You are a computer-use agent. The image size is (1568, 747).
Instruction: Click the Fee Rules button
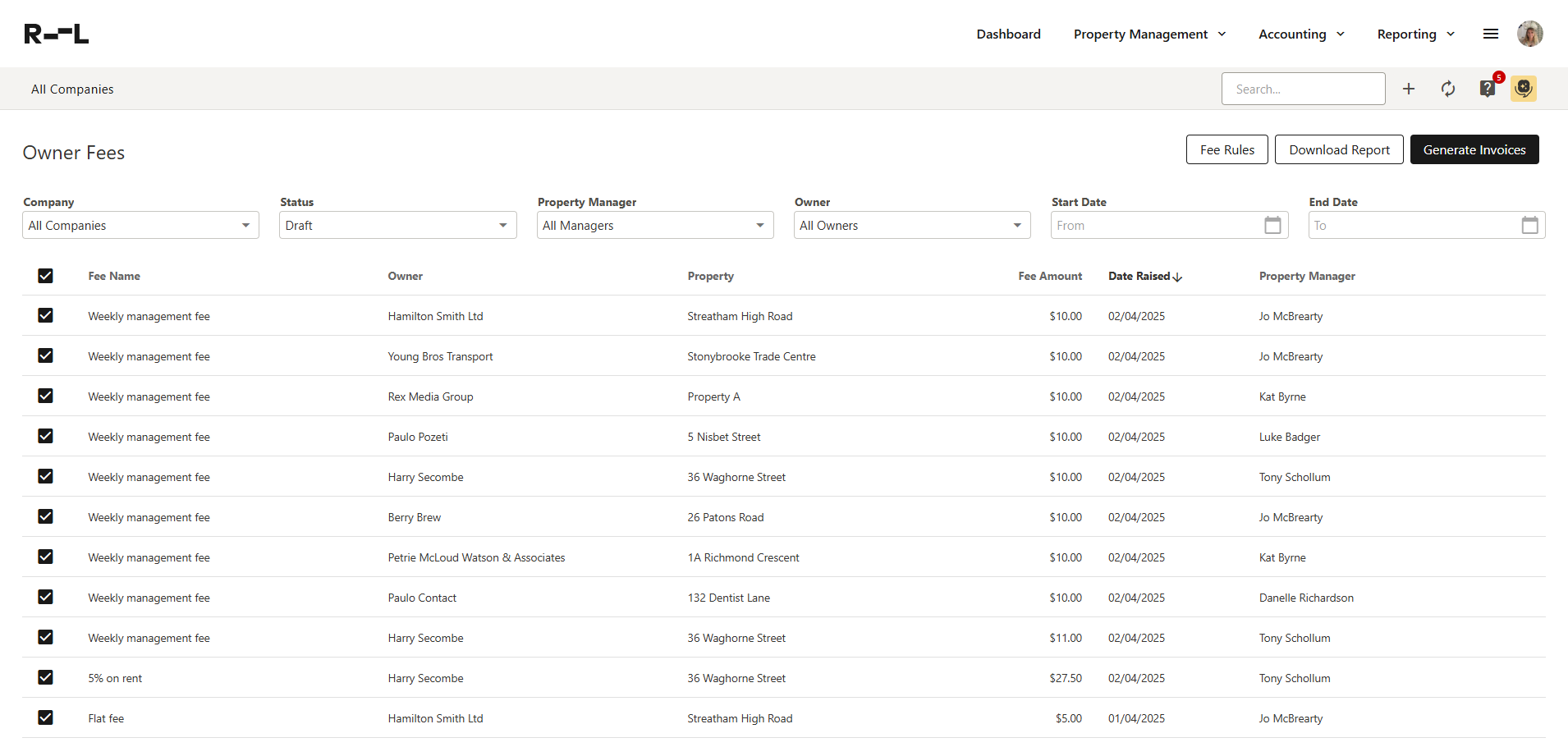coord(1226,149)
